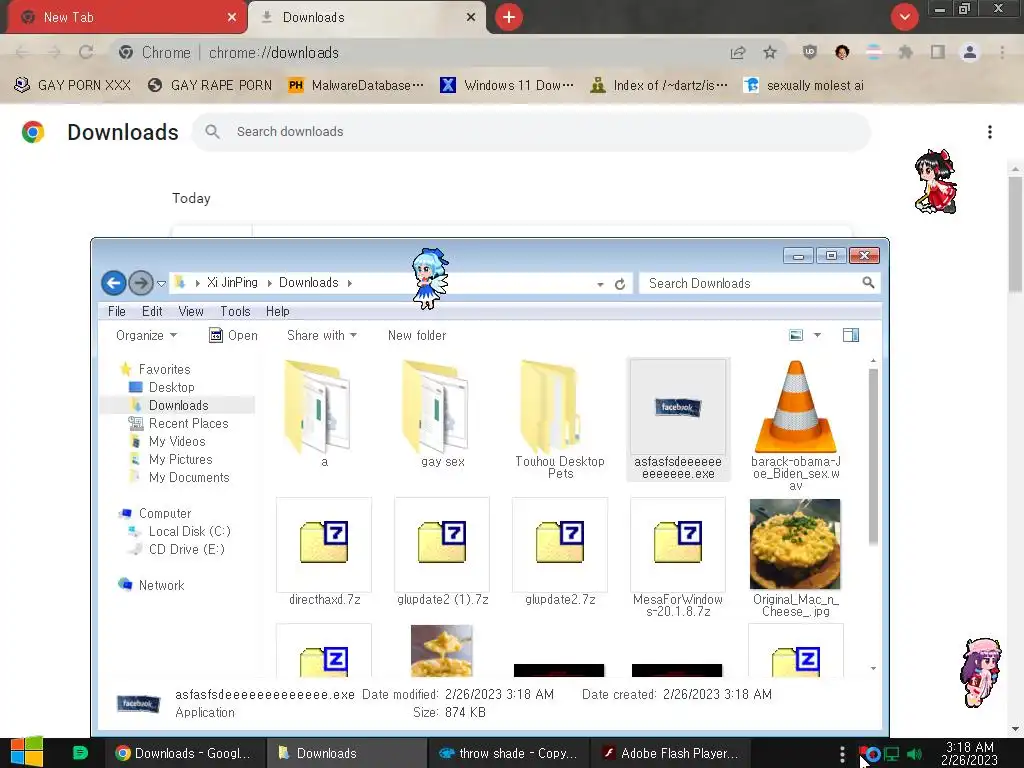The image size is (1024, 768).
Task: Open recent locations dropdown near nav arrows
Action: [x=161, y=283]
